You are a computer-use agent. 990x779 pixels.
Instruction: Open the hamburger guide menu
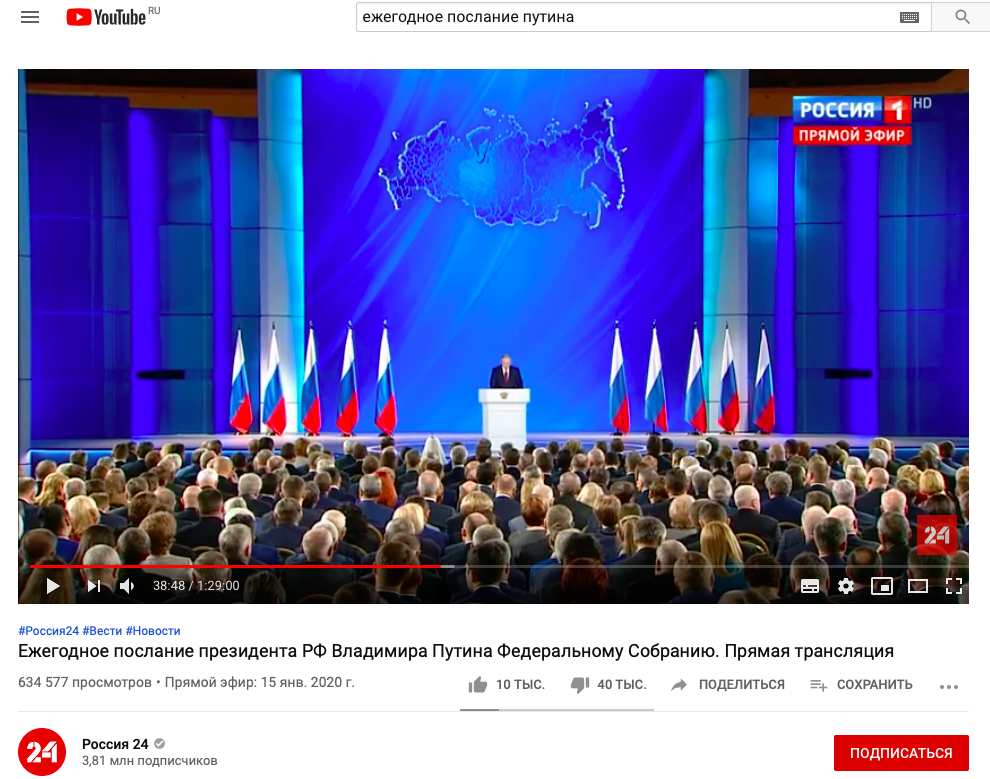30,17
